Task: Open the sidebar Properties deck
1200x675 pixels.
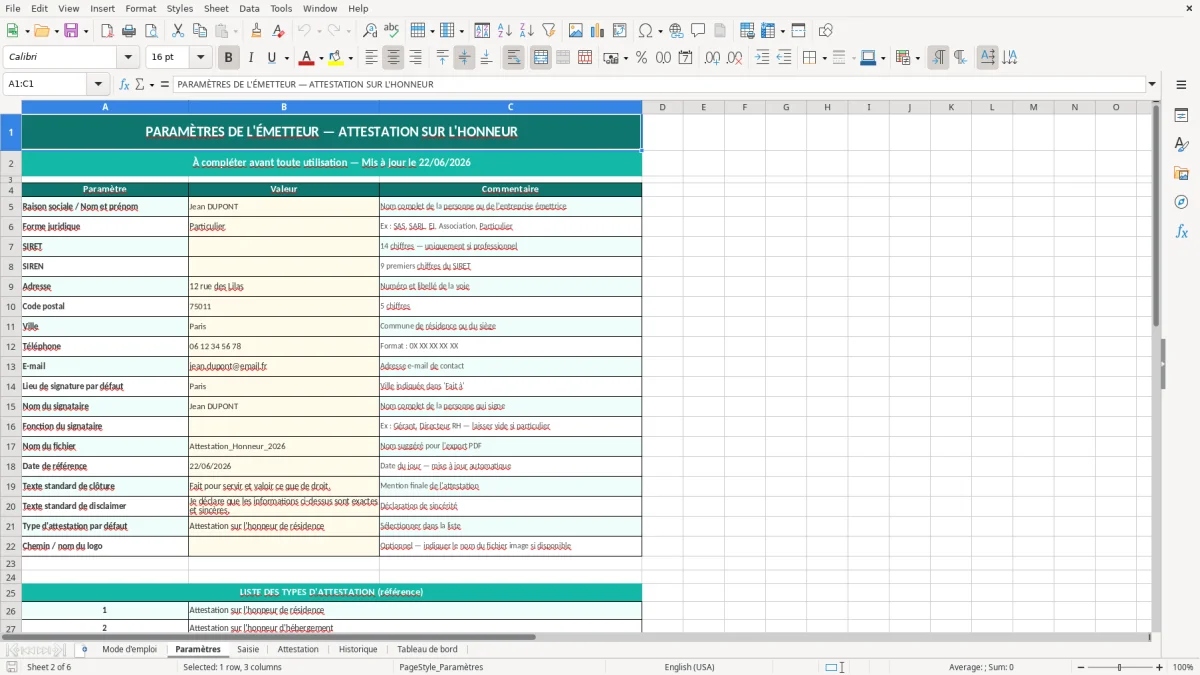Action: (1181, 115)
